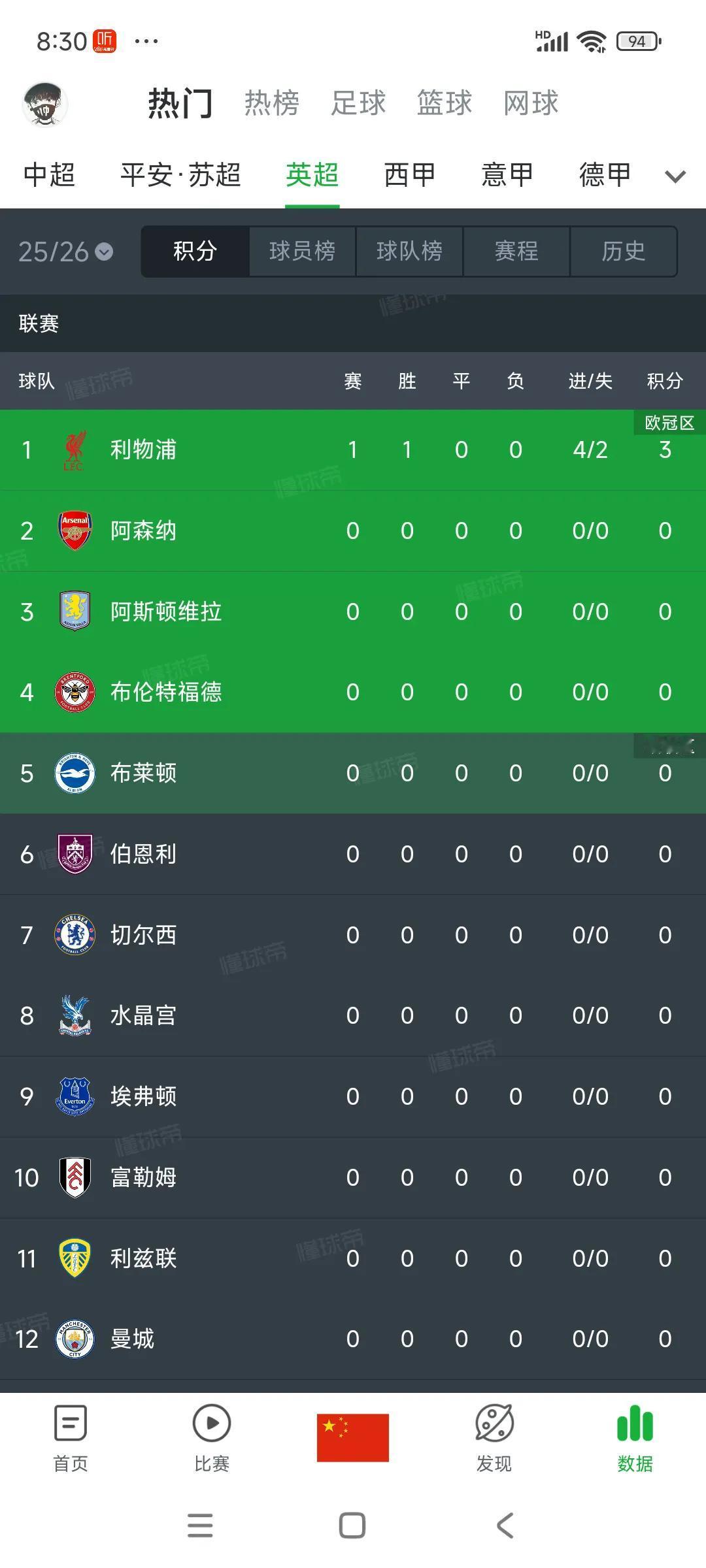The width and height of the screenshot is (706, 1568).
Task: Go to the 足球 top category
Action: click(358, 103)
